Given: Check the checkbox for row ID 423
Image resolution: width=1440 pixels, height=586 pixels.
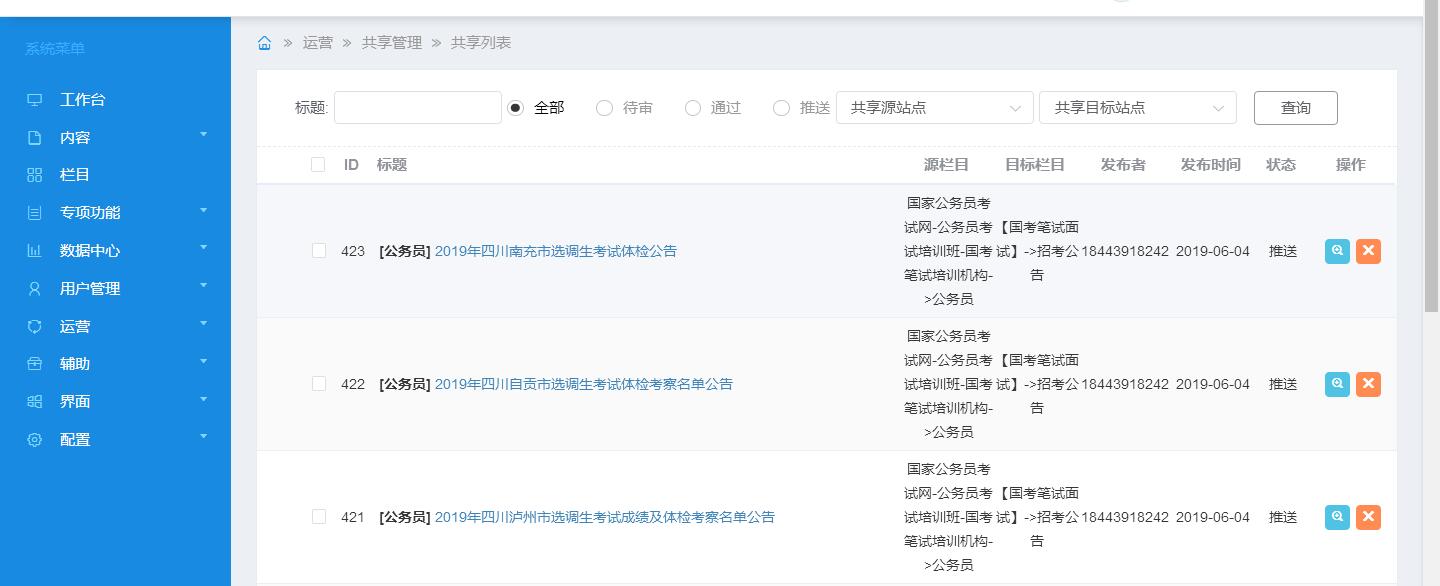Looking at the screenshot, I should pyautogui.click(x=319, y=251).
